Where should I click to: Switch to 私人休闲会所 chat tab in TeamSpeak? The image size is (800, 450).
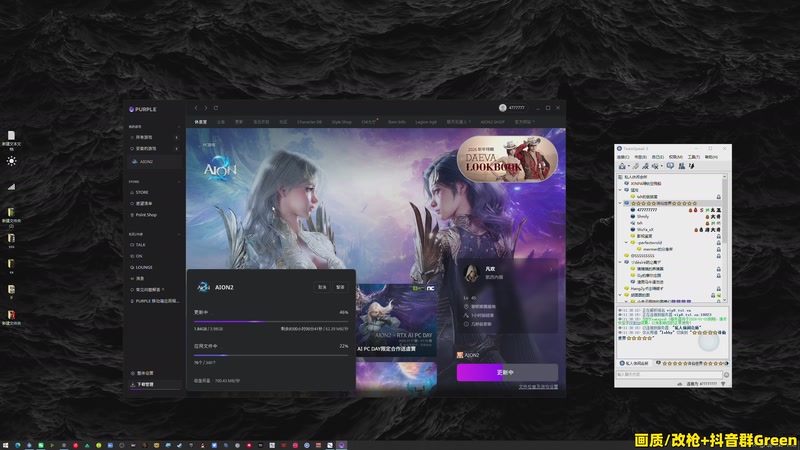635,363
